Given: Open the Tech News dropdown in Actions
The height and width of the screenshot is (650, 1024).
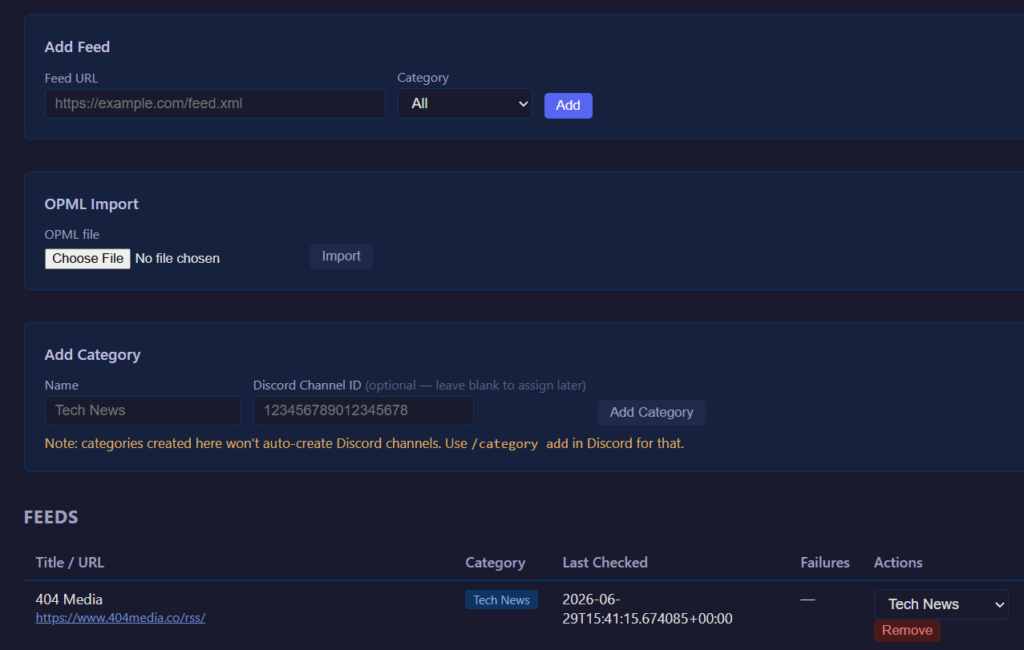Looking at the screenshot, I should coord(941,604).
